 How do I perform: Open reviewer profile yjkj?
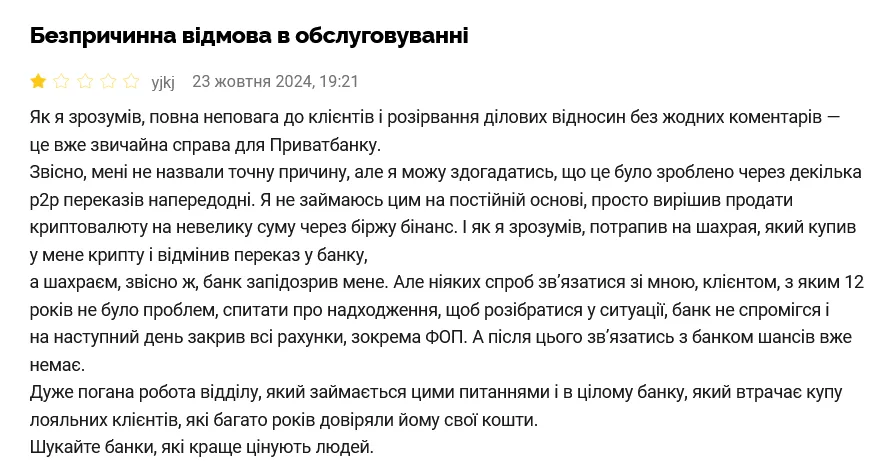(x=163, y=82)
